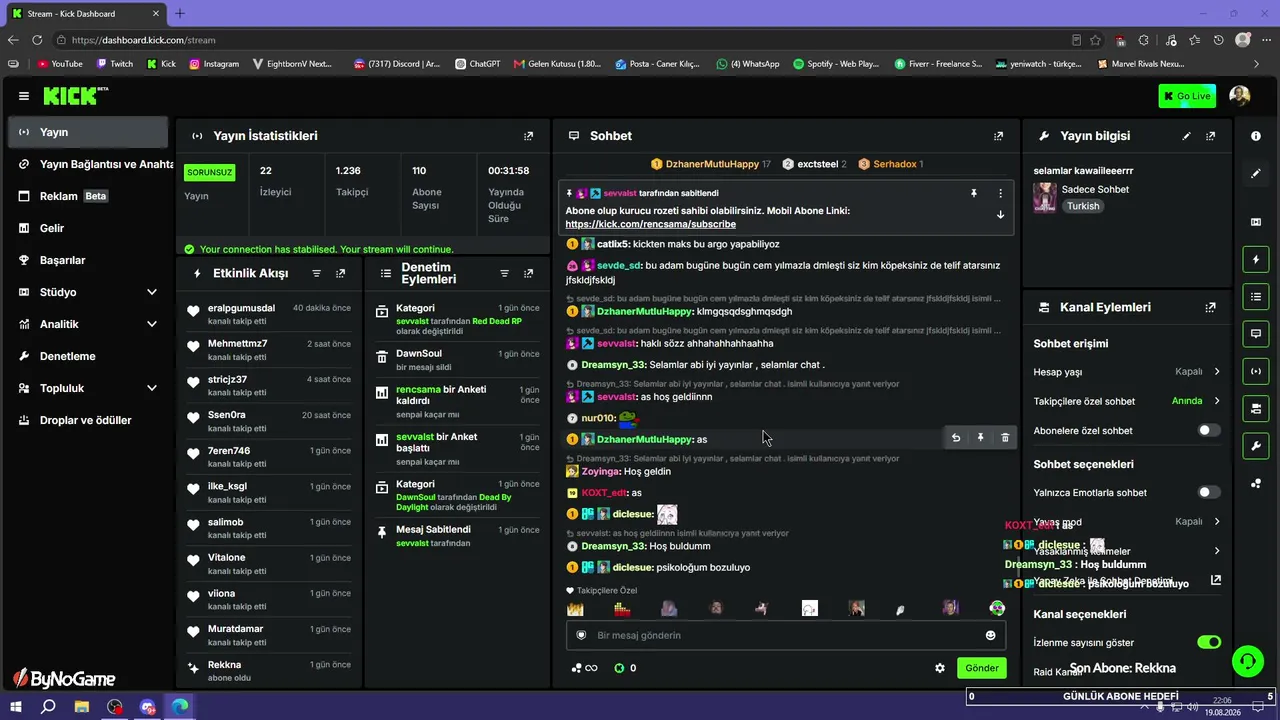Click the Windows Start button

coord(16,707)
